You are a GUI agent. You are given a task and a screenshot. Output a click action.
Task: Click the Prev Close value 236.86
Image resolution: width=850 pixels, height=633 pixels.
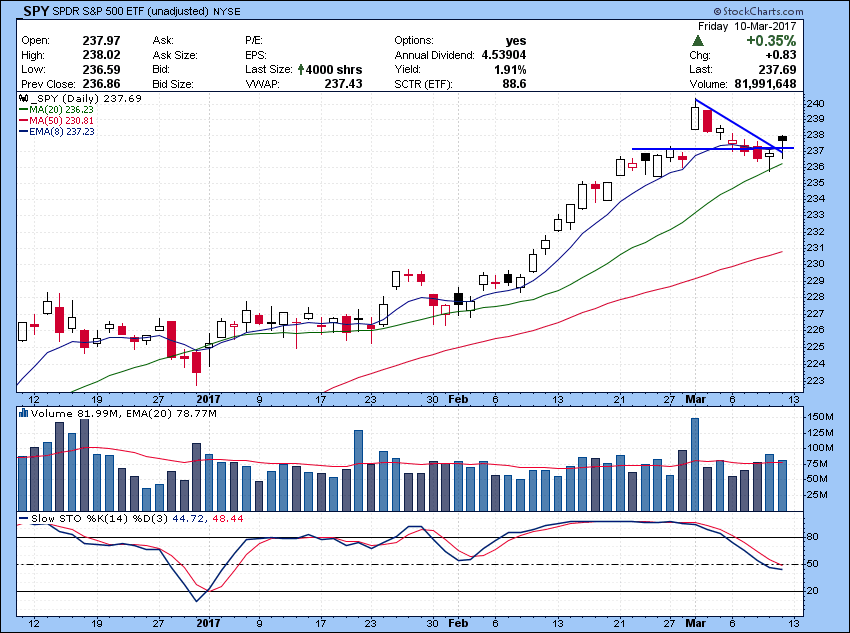point(101,84)
